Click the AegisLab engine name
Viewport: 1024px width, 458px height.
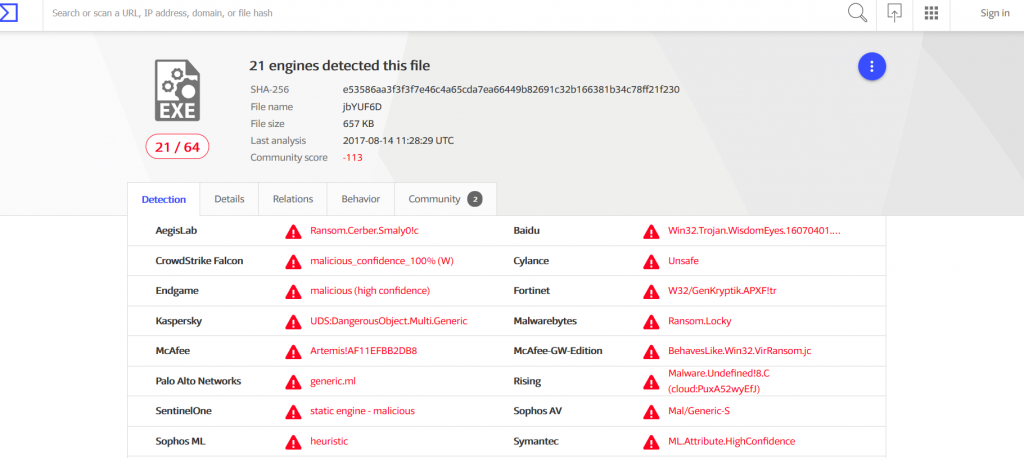tap(176, 231)
